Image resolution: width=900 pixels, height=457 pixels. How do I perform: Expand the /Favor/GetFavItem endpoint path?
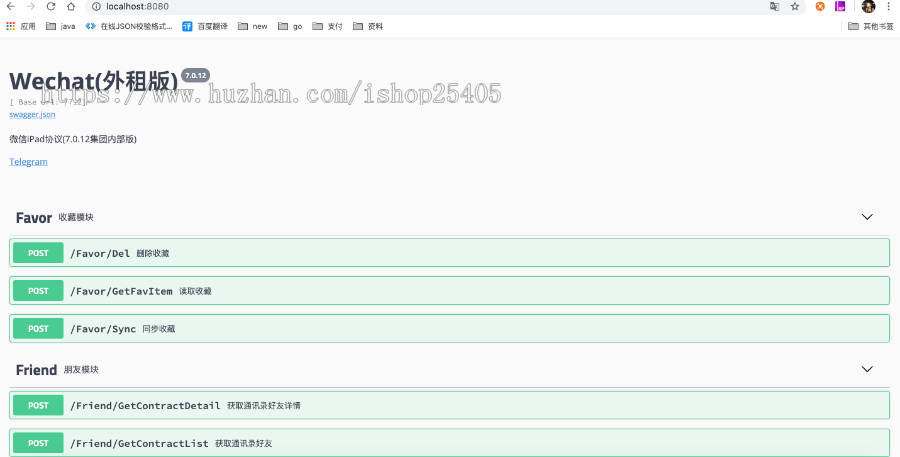[121, 291]
